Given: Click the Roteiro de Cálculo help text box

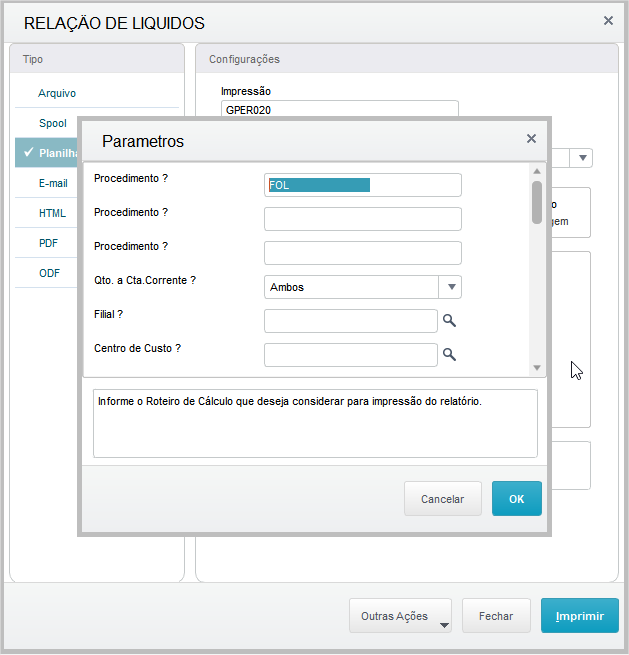Looking at the screenshot, I should pos(315,424).
